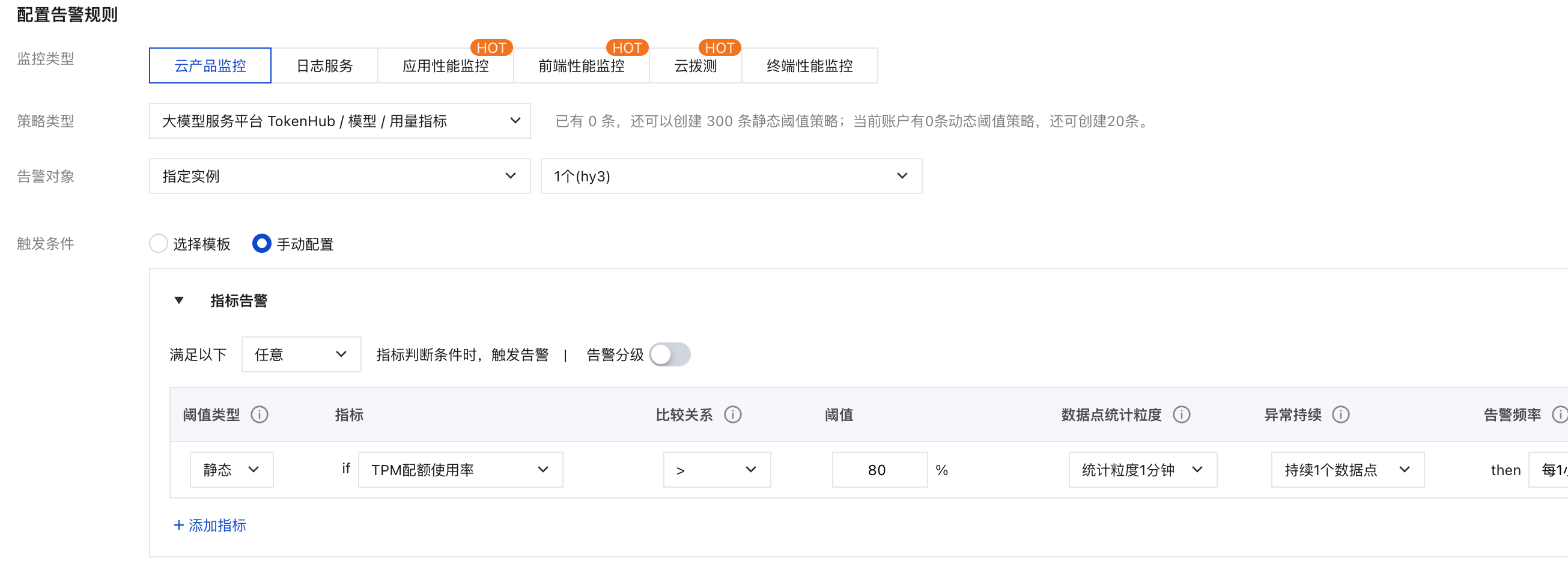1568x561 pixels.
Task: Select the 手动配置 radio button
Action: [x=262, y=244]
